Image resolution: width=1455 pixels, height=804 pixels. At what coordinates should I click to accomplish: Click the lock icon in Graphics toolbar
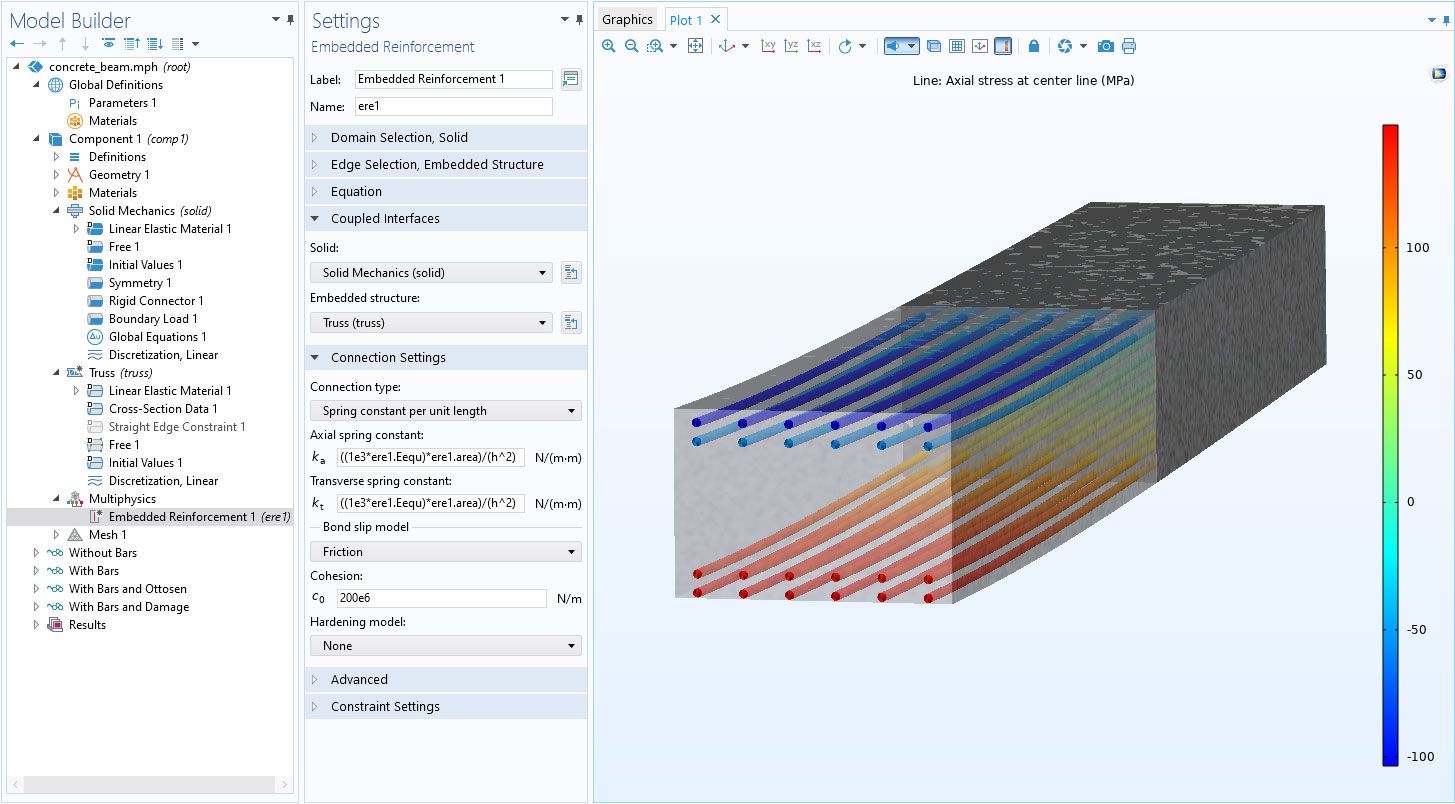click(1034, 46)
